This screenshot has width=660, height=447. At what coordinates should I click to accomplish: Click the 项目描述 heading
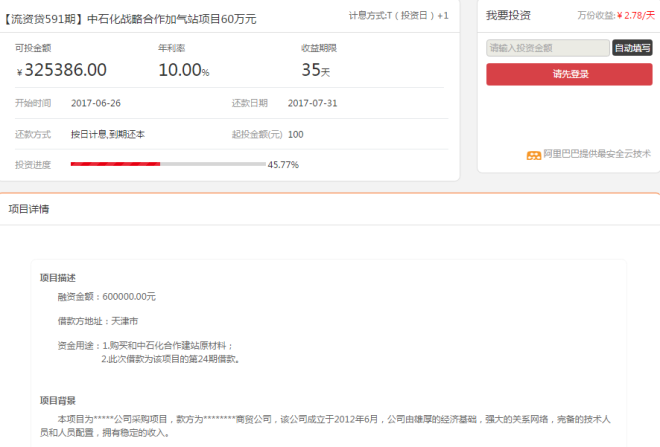pyautogui.click(x=58, y=278)
